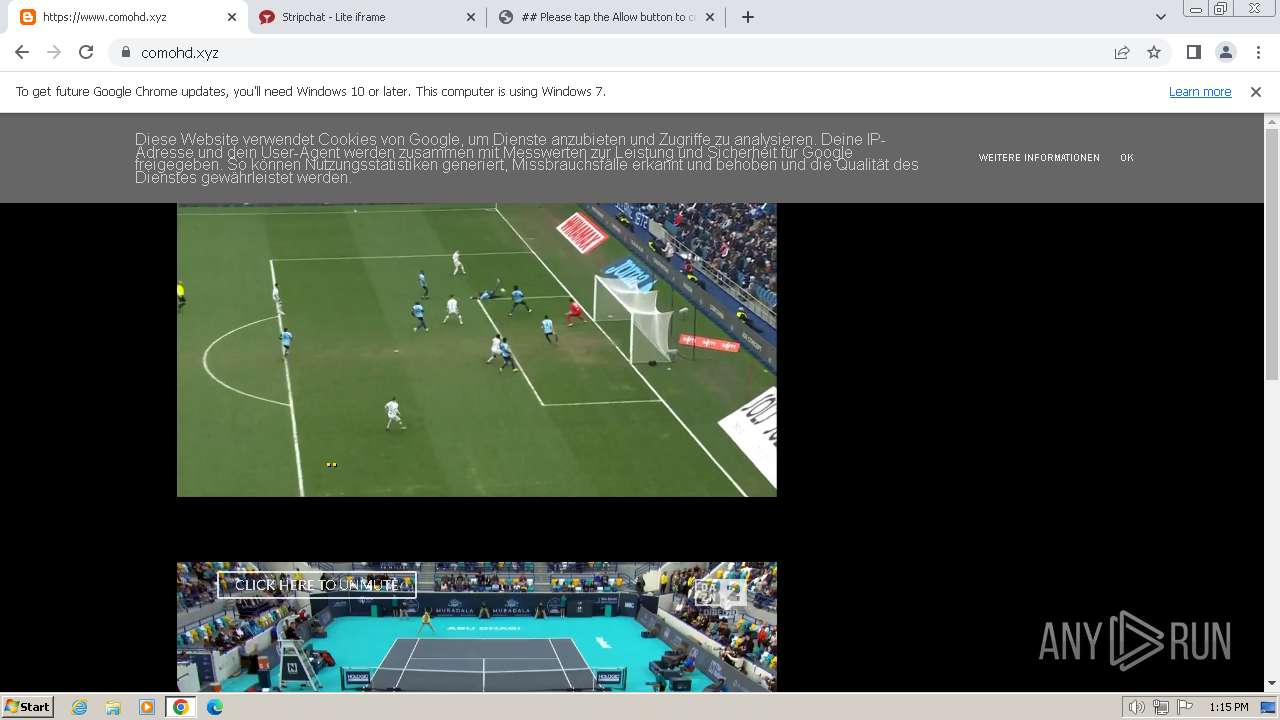Dismiss the Chrome update notification bar
Viewport: 1280px width, 720px height.
pos(1256,91)
